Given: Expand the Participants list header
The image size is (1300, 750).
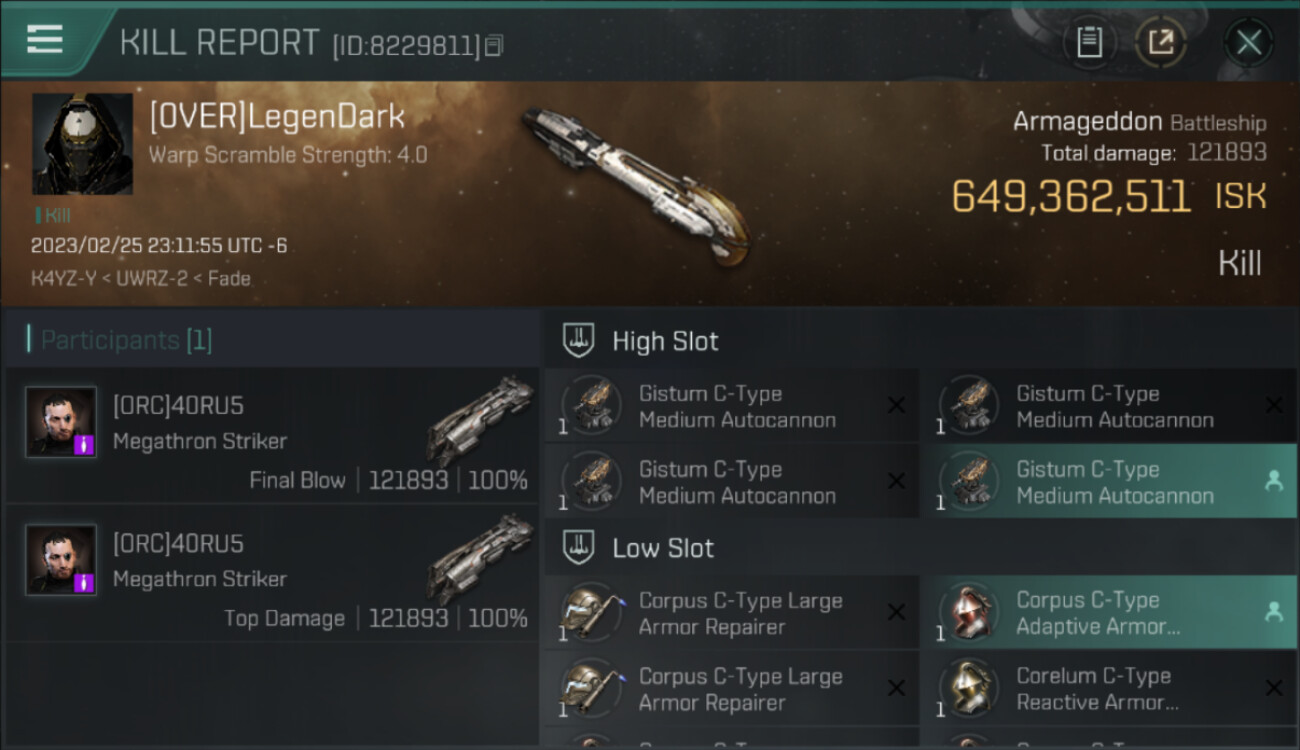Looking at the screenshot, I should tap(120, 340).
